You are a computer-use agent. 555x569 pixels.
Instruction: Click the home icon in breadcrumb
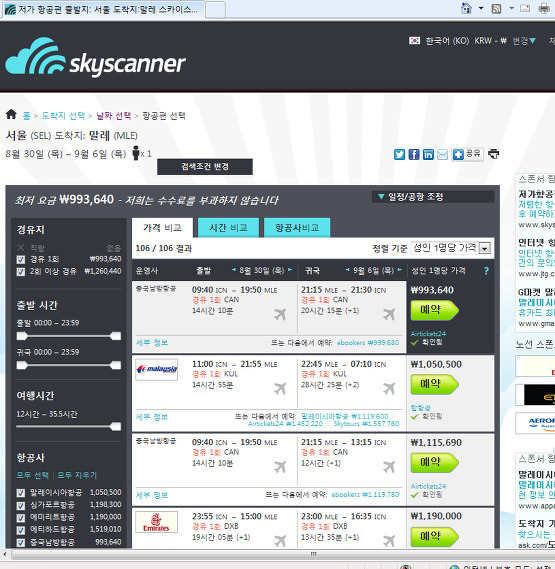coord(11,114)
